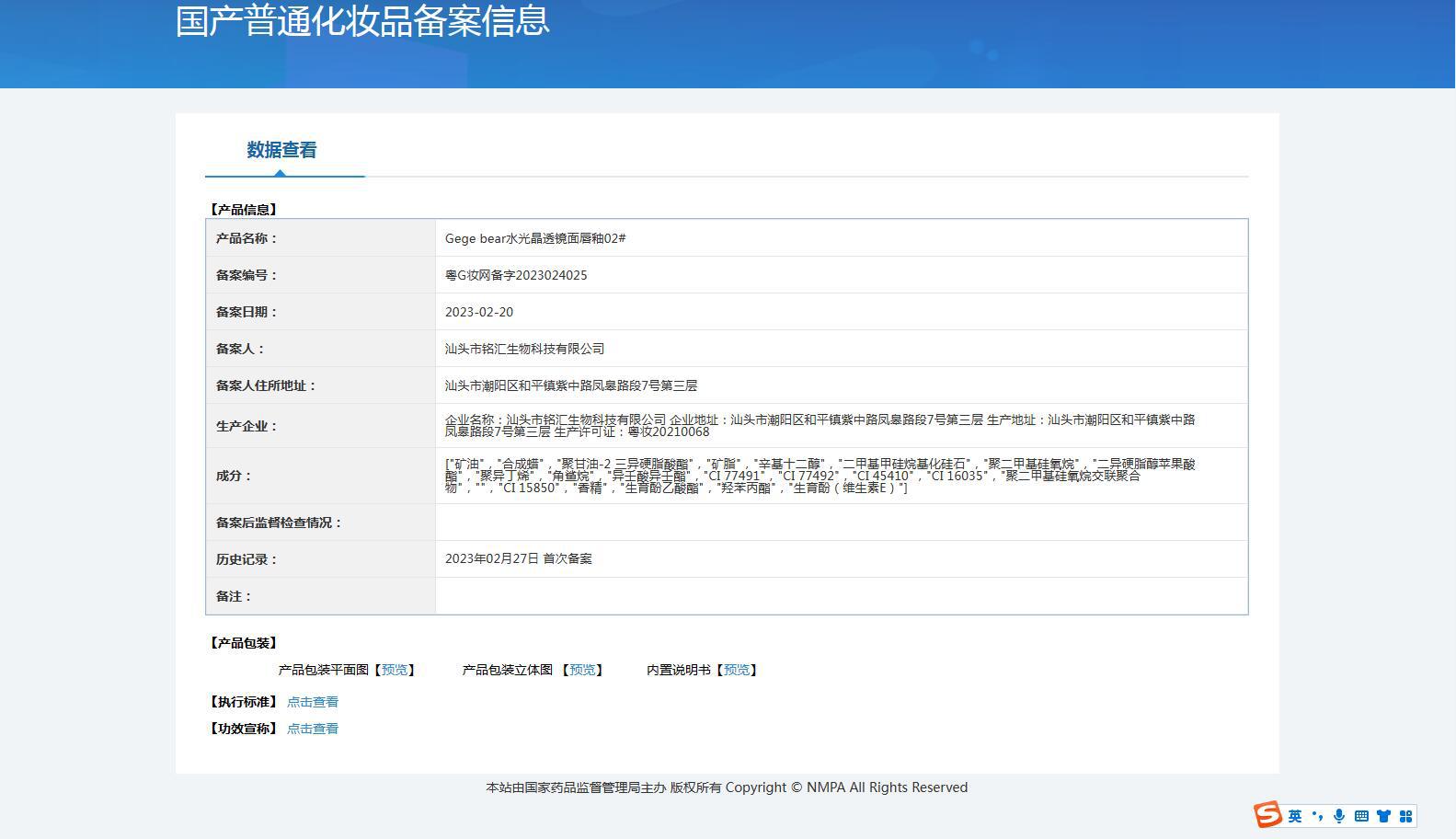Click the product name Gege bear value
The width and height of the screenshot is (1456, 839).
[535, 238]
